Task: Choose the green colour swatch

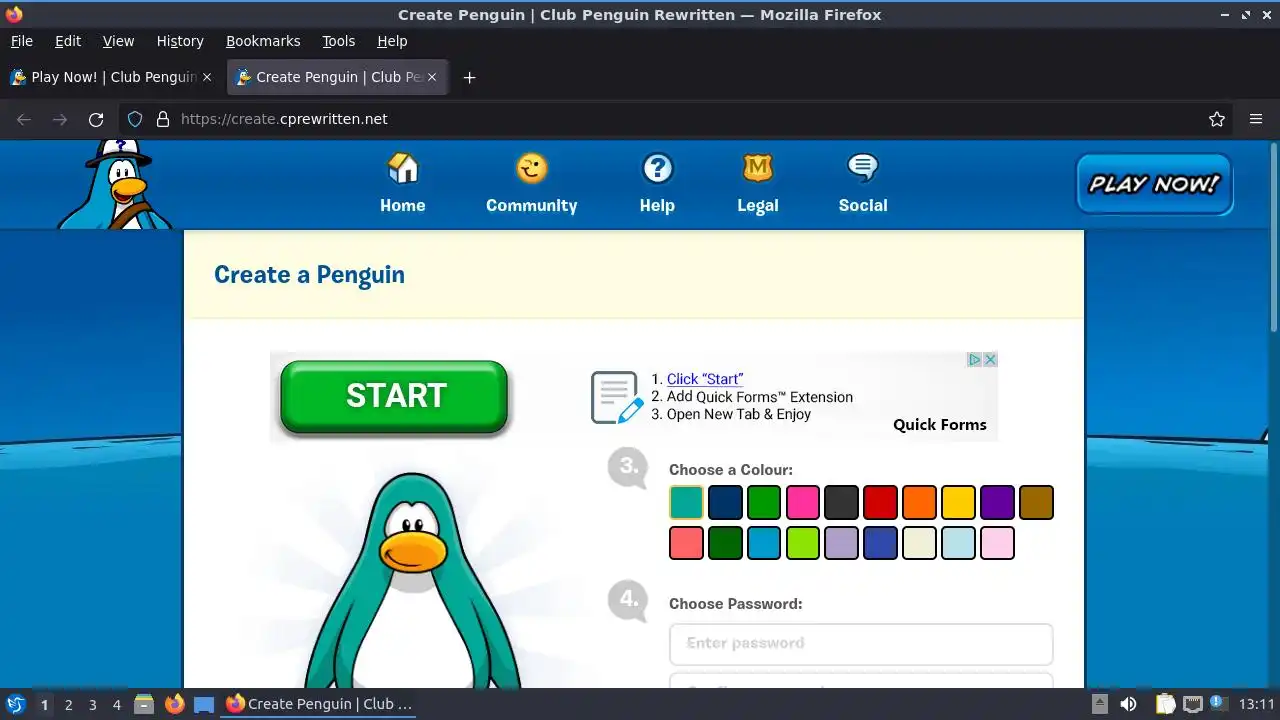Action: 764,502
